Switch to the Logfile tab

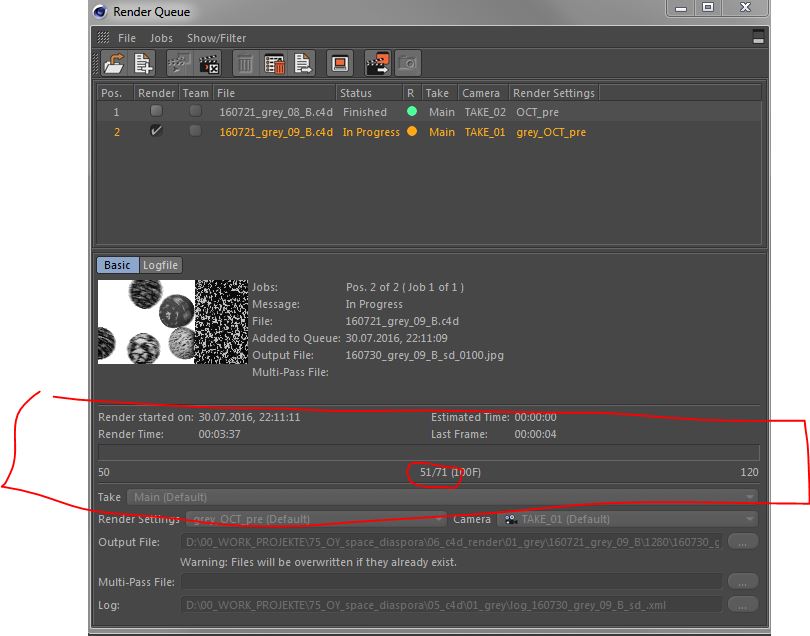(161, 265)
